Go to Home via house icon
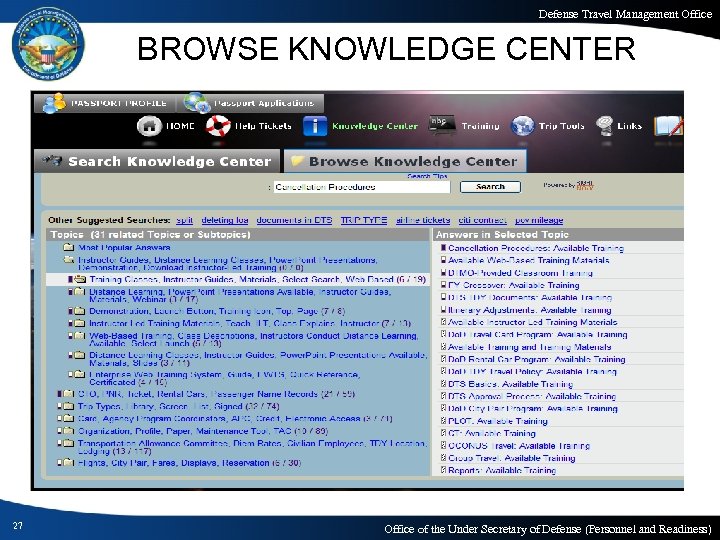The height and width of the screenshot is (540, 720). pyautogui.click(x=149, y=126)
